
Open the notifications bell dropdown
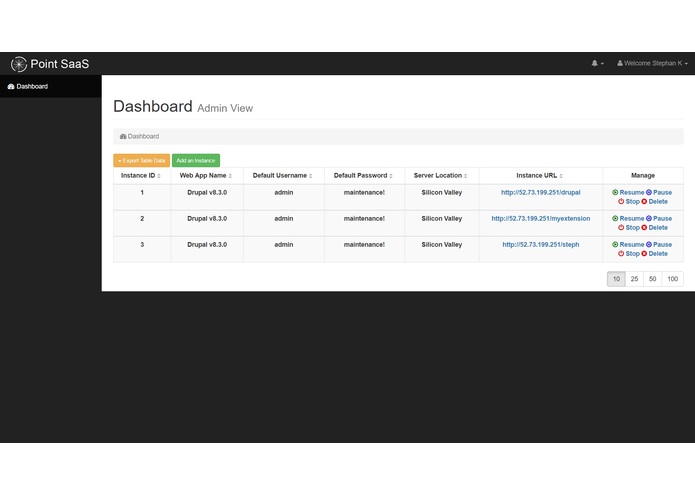click(597, 63)
